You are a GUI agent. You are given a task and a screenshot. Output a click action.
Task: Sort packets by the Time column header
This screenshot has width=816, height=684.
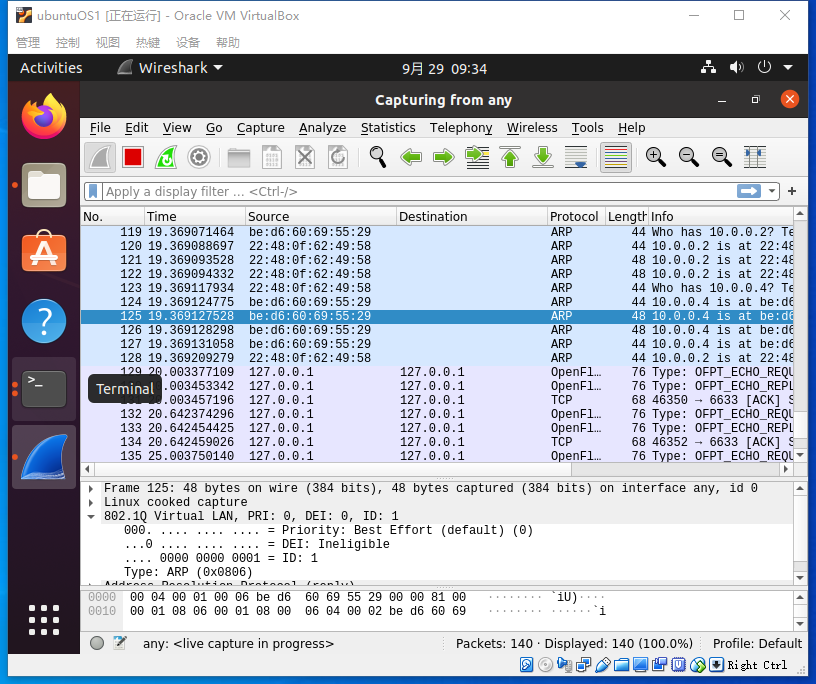[195, 216]
